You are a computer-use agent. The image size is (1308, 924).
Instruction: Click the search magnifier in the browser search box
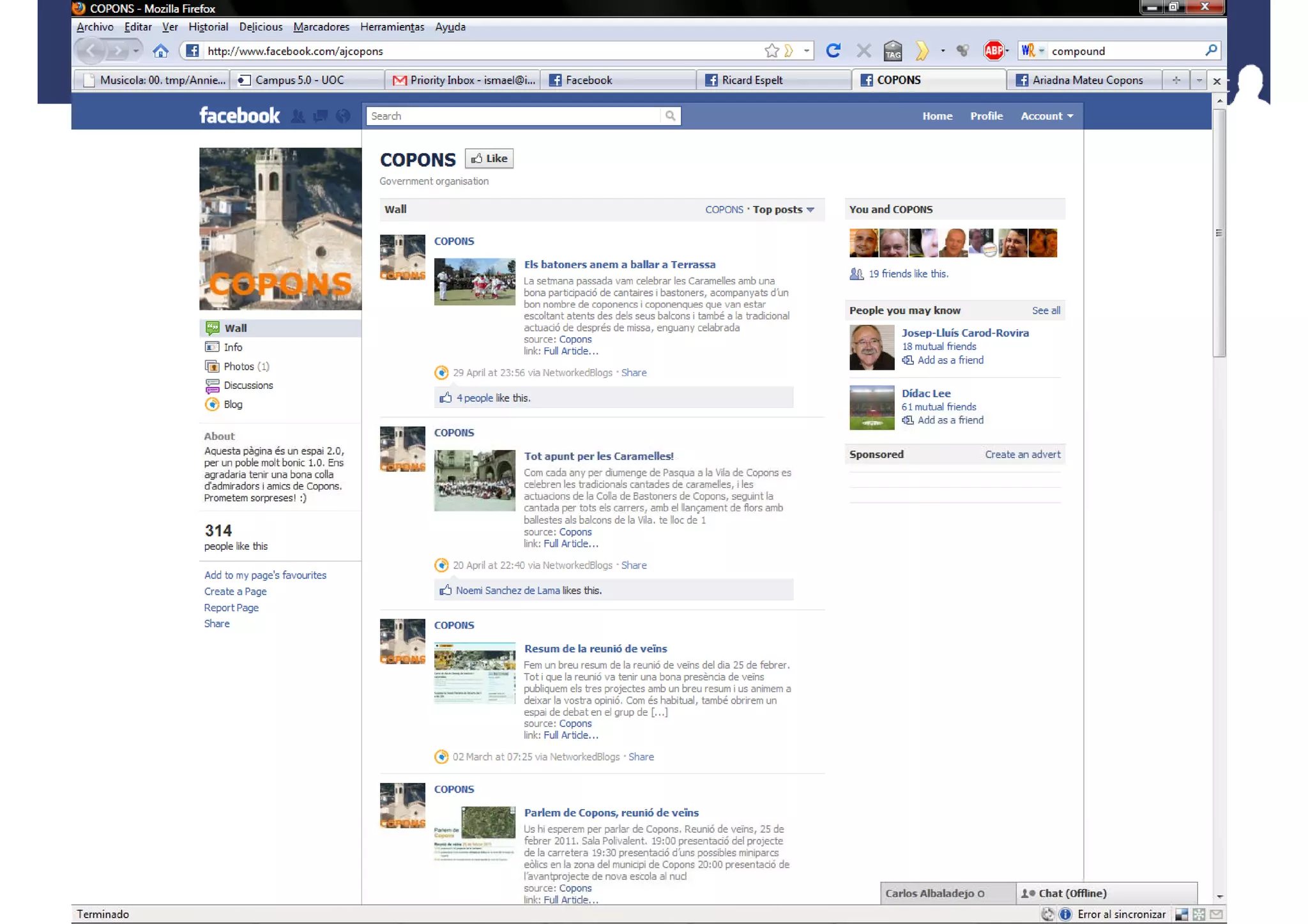[1211, 50]
